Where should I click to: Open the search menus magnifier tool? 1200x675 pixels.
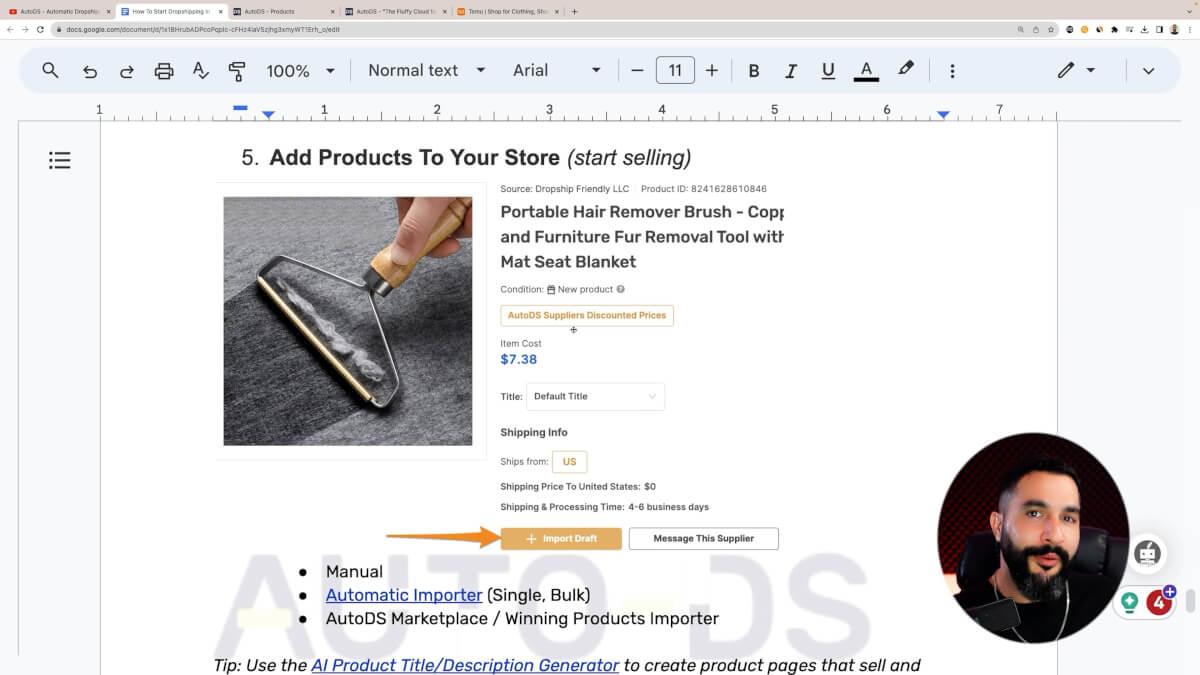pyautogui.click(x=50, y=70)
